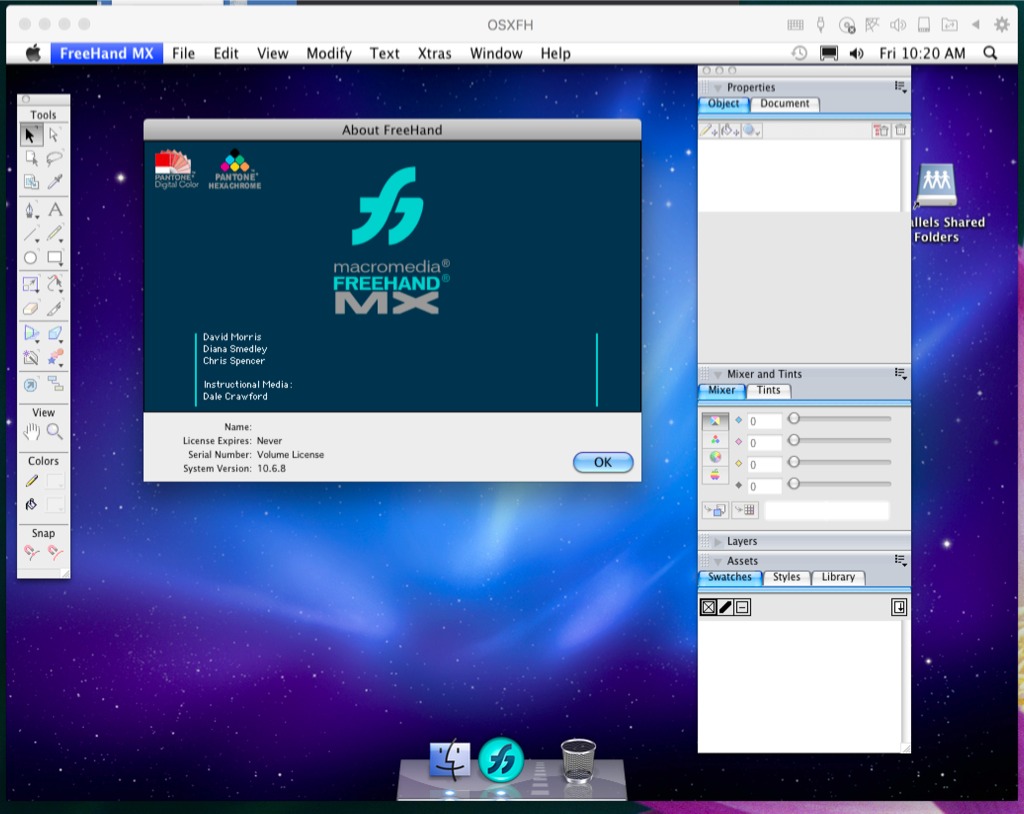Click the yellow value input field
Viewport: 1024px width, 814px height.
pyautogui.click(x=764, y=464)
